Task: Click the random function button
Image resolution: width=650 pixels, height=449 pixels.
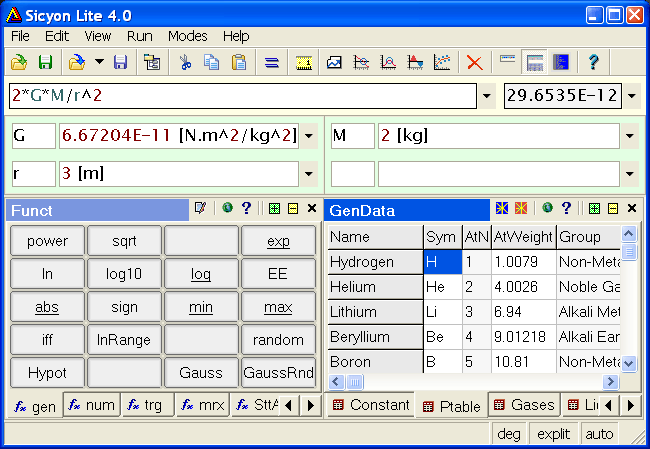Action: coord(278,340)
